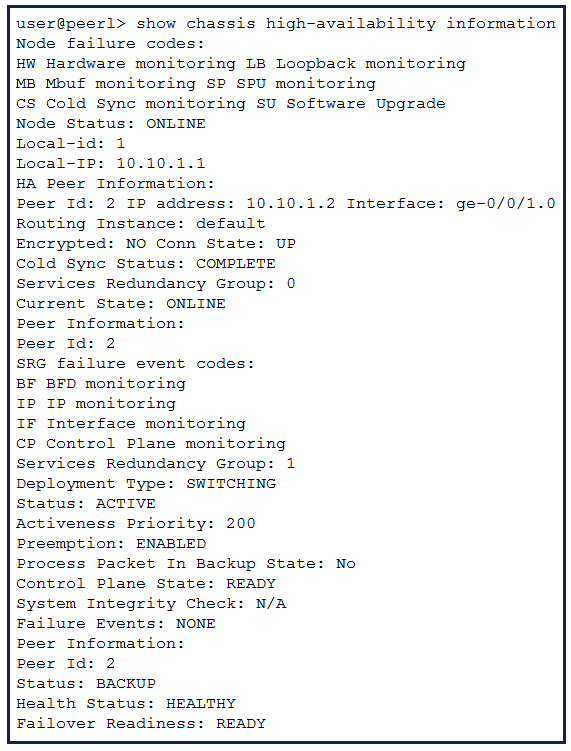Click the 'BF BFD monitoring' line
571x751 pixels.
(101, 384)
